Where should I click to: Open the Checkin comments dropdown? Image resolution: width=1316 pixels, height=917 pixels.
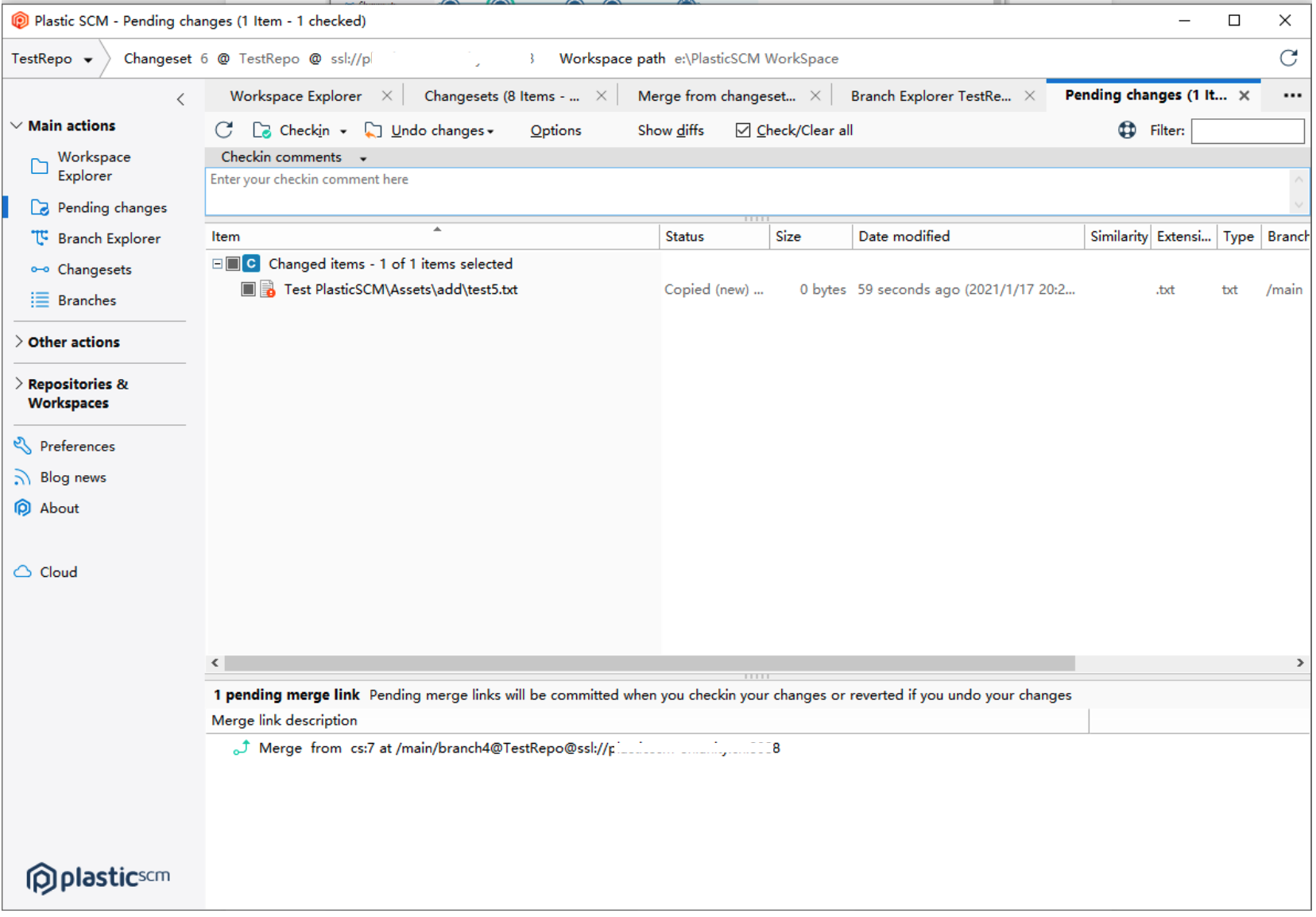pyautogui.click(x=363, y=158)
